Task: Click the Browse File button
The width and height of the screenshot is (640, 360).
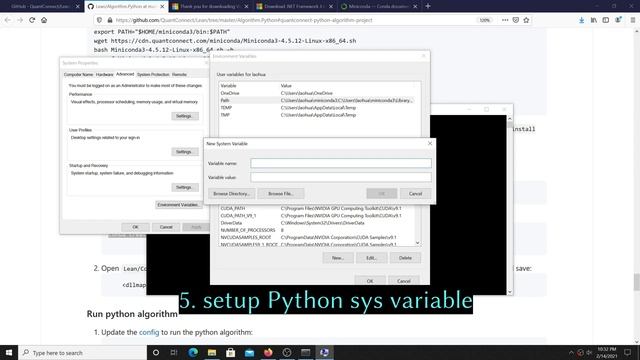Action: click(x=281, y=193)
